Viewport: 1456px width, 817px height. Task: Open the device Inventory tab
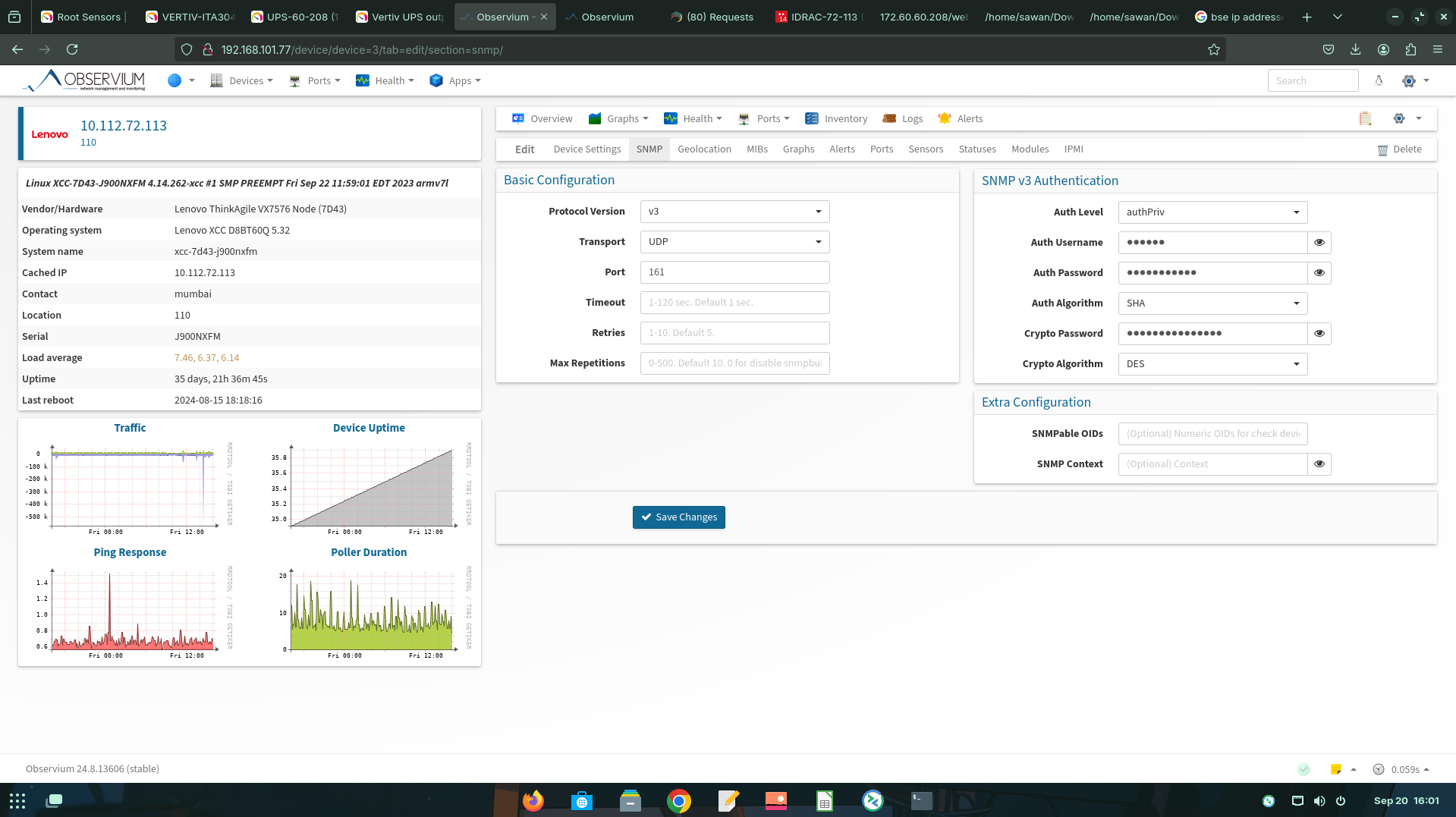(x=836, y=118)
